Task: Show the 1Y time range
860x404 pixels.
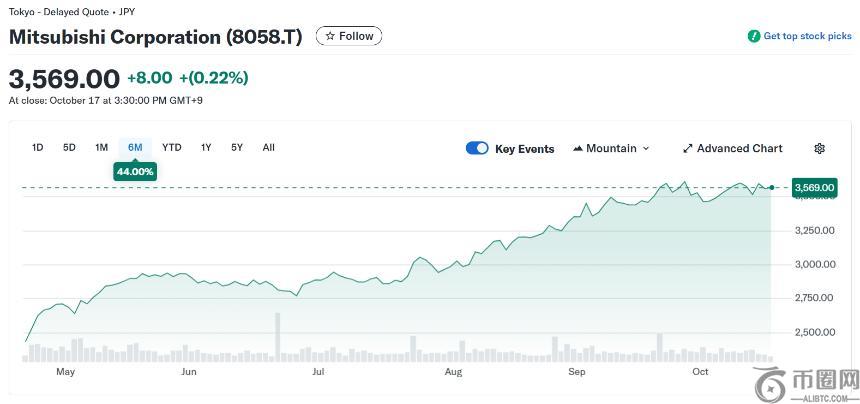Action: click(206, 148)
